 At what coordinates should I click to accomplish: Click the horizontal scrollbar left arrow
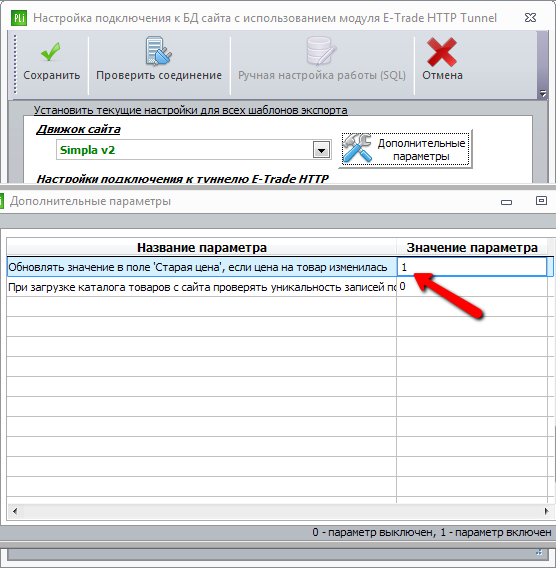pos(15,511)
